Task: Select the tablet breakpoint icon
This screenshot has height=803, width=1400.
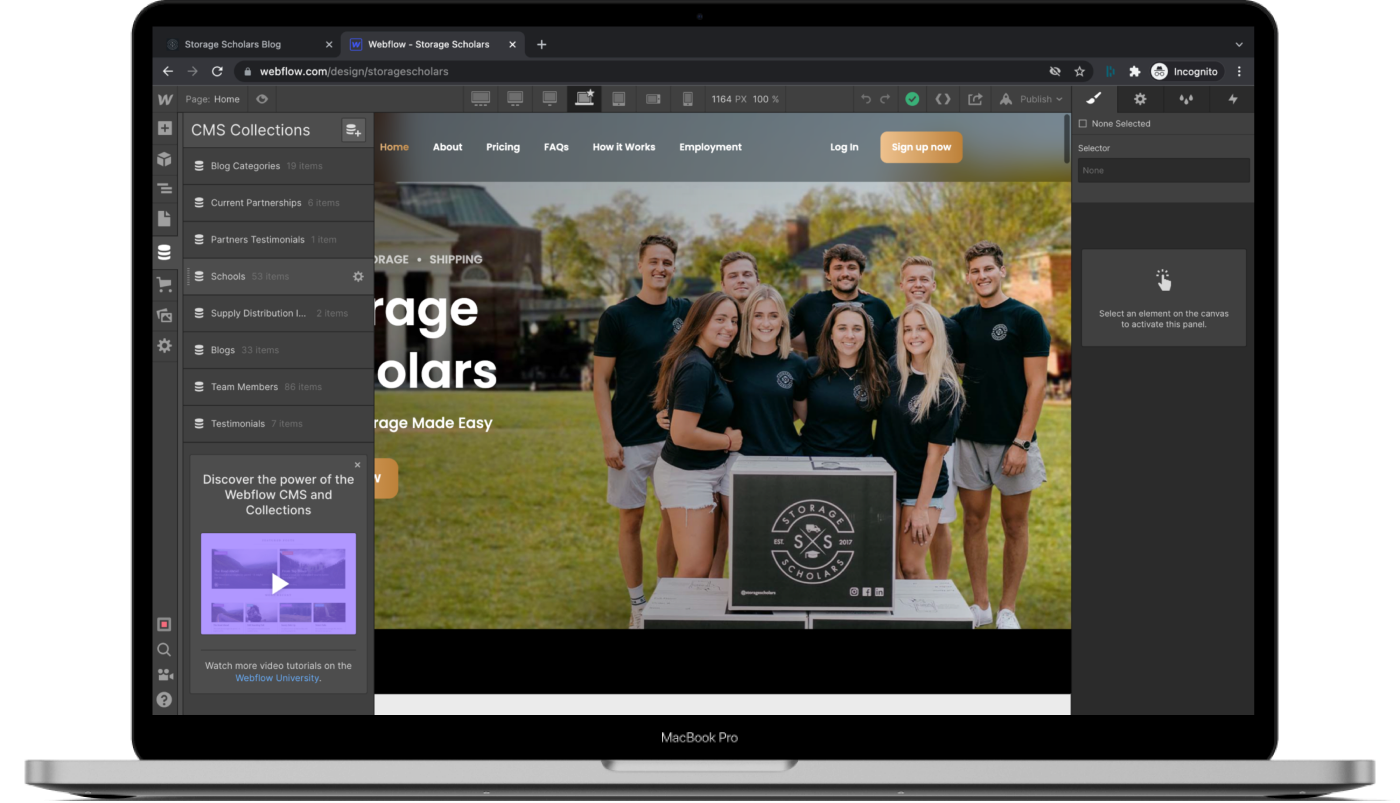Action: [619, 99]
